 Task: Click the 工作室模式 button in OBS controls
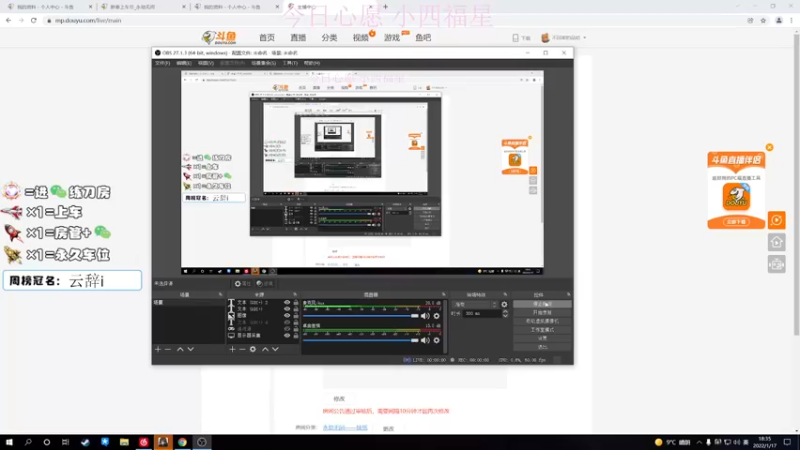click(542, 330)
